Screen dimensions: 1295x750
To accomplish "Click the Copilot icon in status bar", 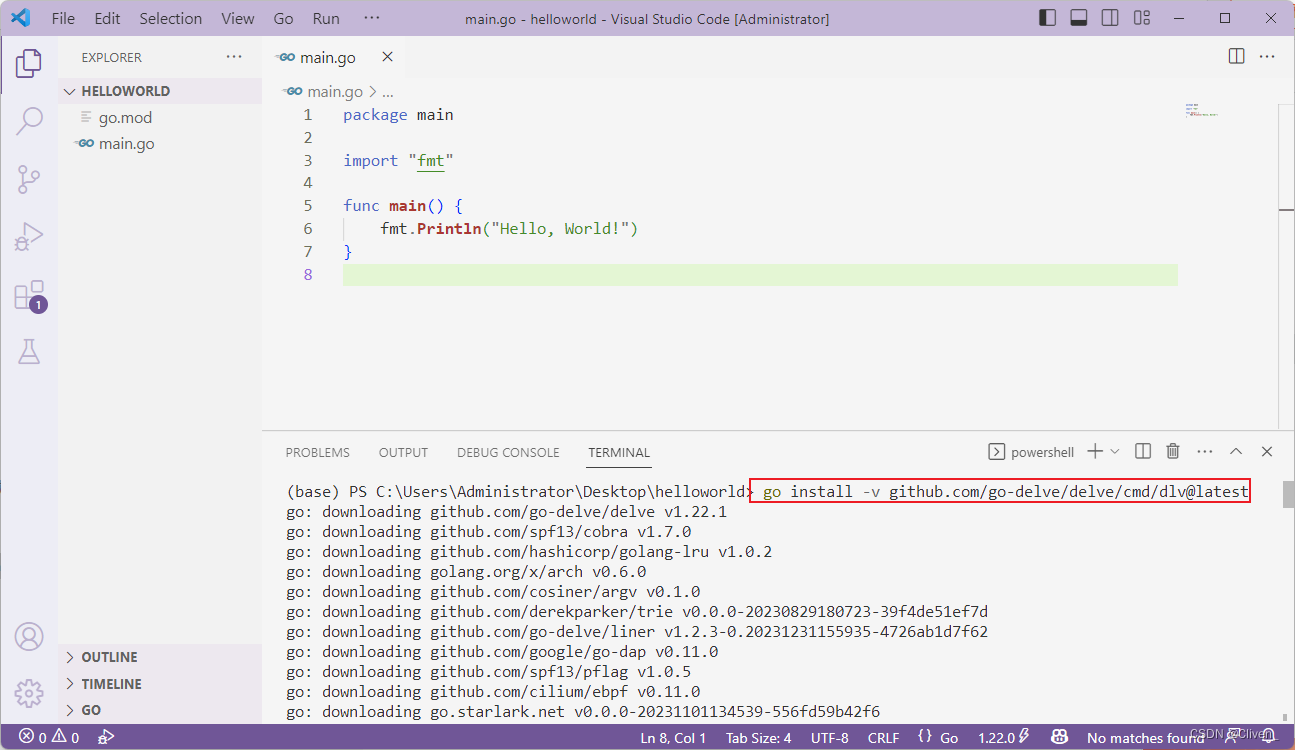I will [1061, 738].
